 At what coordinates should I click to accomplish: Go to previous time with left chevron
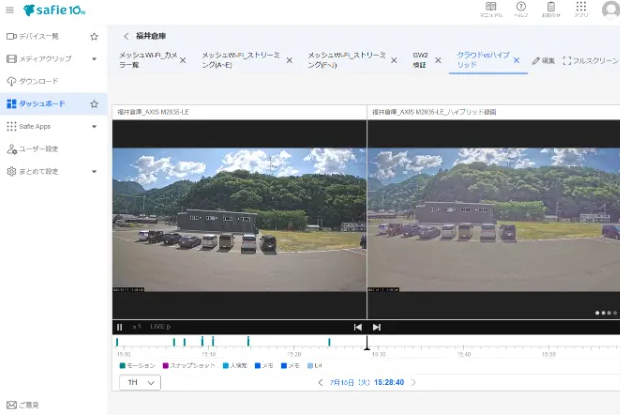tap(320, 383)
